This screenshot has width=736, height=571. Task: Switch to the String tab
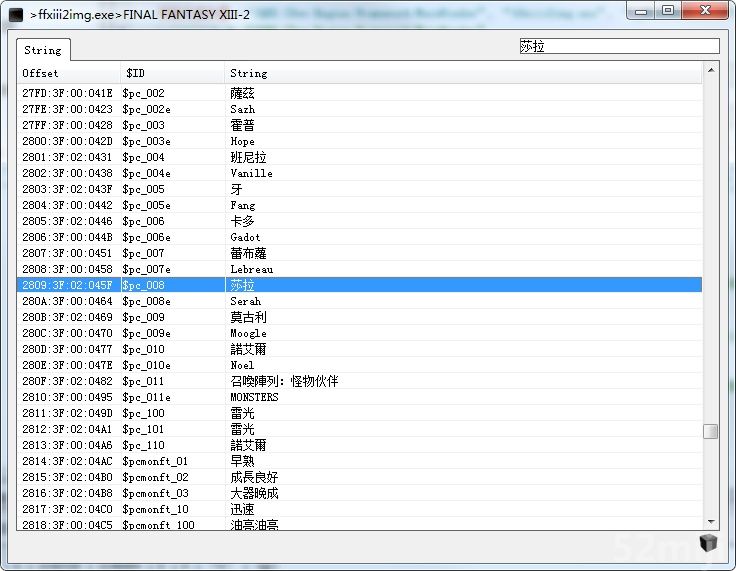(x=42, y=50)
